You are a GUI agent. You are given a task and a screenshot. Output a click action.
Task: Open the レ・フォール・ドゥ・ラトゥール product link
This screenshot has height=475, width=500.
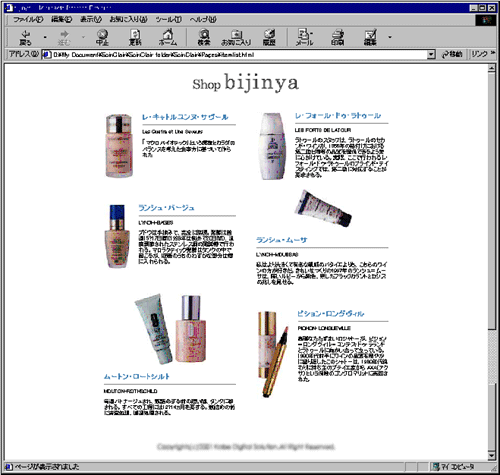pyautogui.click(x=338, y=116)
